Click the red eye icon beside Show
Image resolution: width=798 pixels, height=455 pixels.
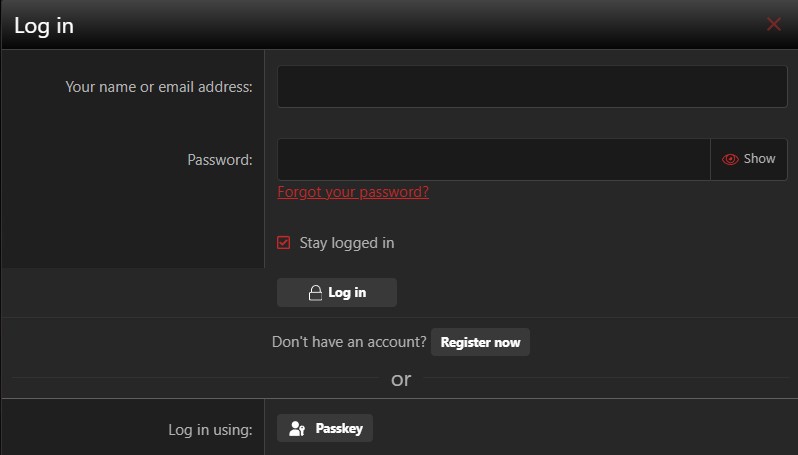pos(730,159)
